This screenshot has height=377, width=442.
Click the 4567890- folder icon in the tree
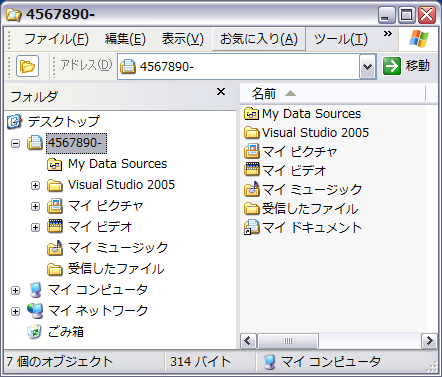click(35, 143)
